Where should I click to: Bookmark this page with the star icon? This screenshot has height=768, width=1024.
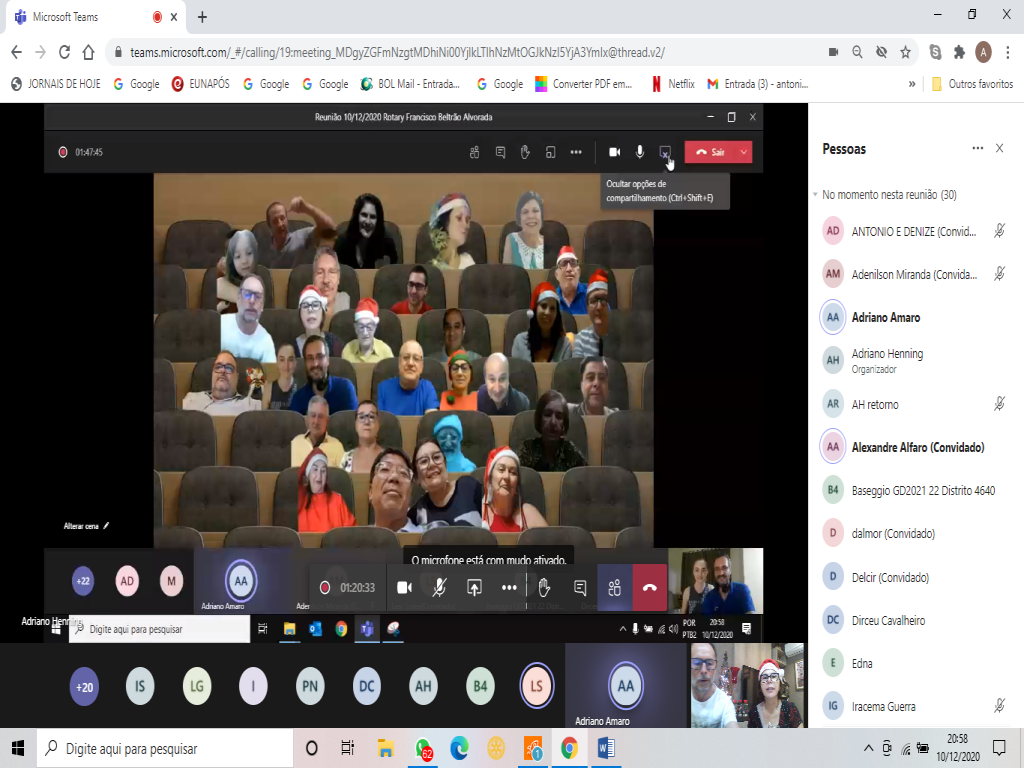click(905, 52)
